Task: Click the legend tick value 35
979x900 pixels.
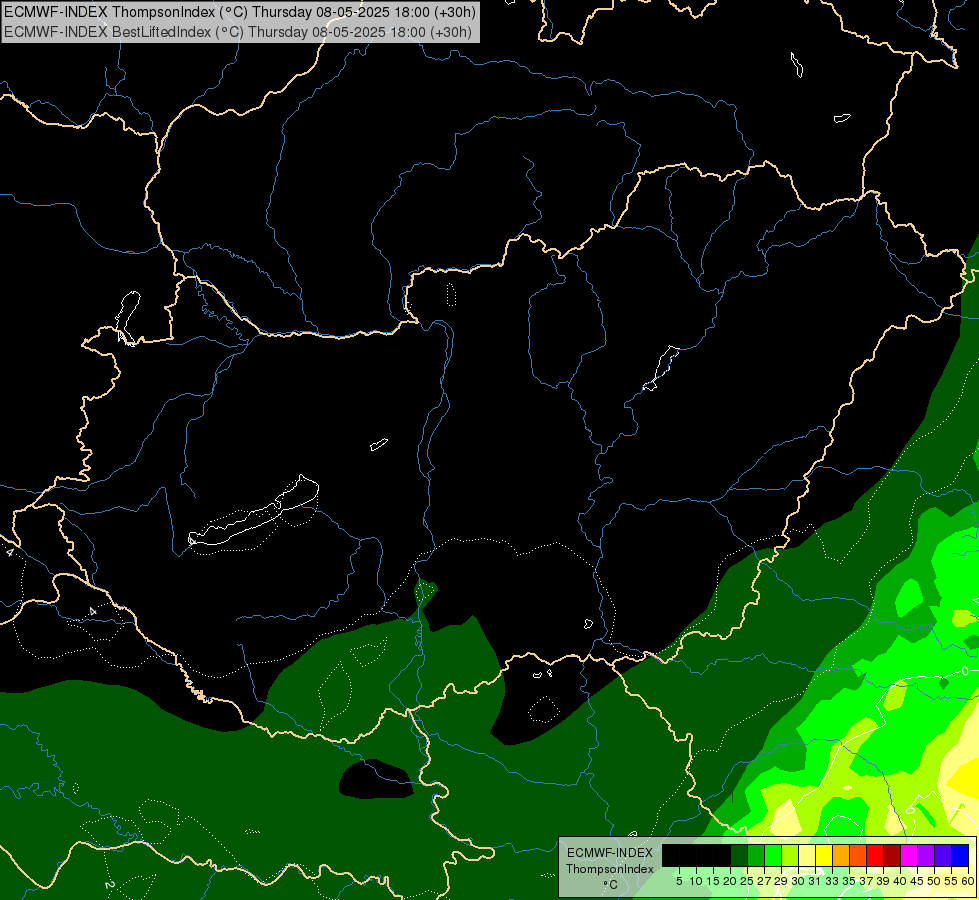Action: coord(849,881)
